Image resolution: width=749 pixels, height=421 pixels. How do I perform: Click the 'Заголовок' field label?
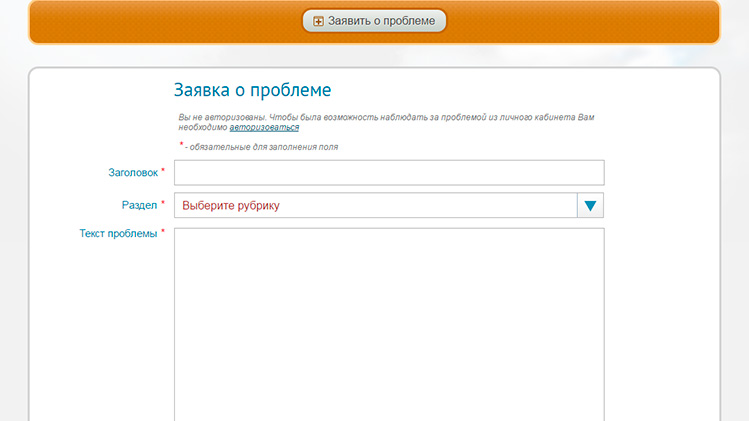tap(133, 173)
